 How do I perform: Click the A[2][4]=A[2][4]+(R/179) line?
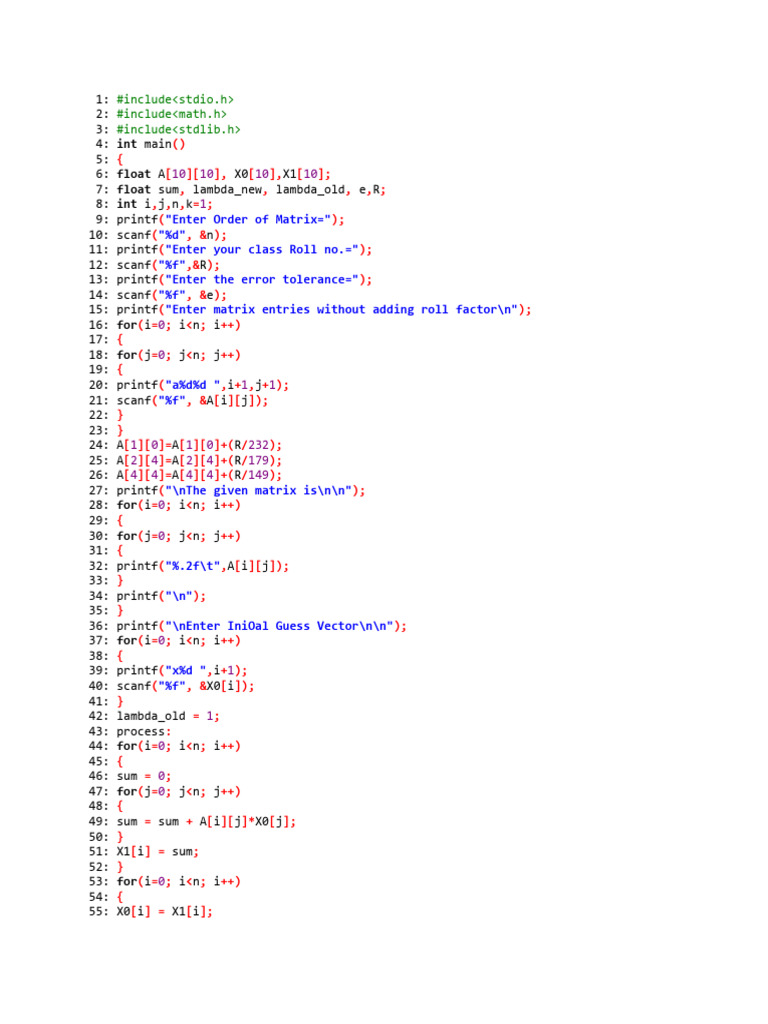(199, 460)
